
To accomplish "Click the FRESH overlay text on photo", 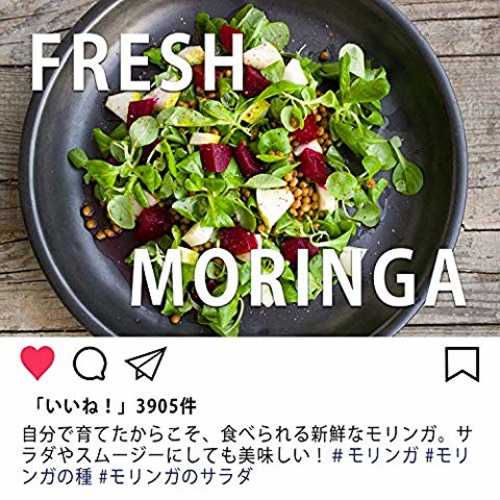I will (137, 62).
